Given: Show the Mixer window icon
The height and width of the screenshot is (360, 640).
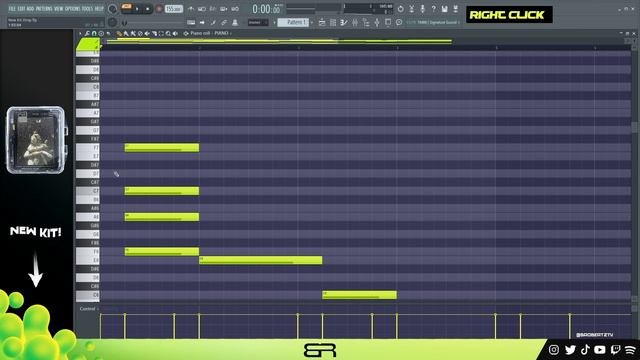Looking at the screenshot, I should coord(355,22).
